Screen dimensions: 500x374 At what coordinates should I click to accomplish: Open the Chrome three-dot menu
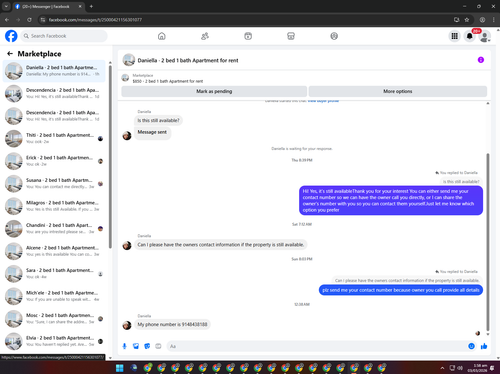pyautogui.click(x=494, y=20)
